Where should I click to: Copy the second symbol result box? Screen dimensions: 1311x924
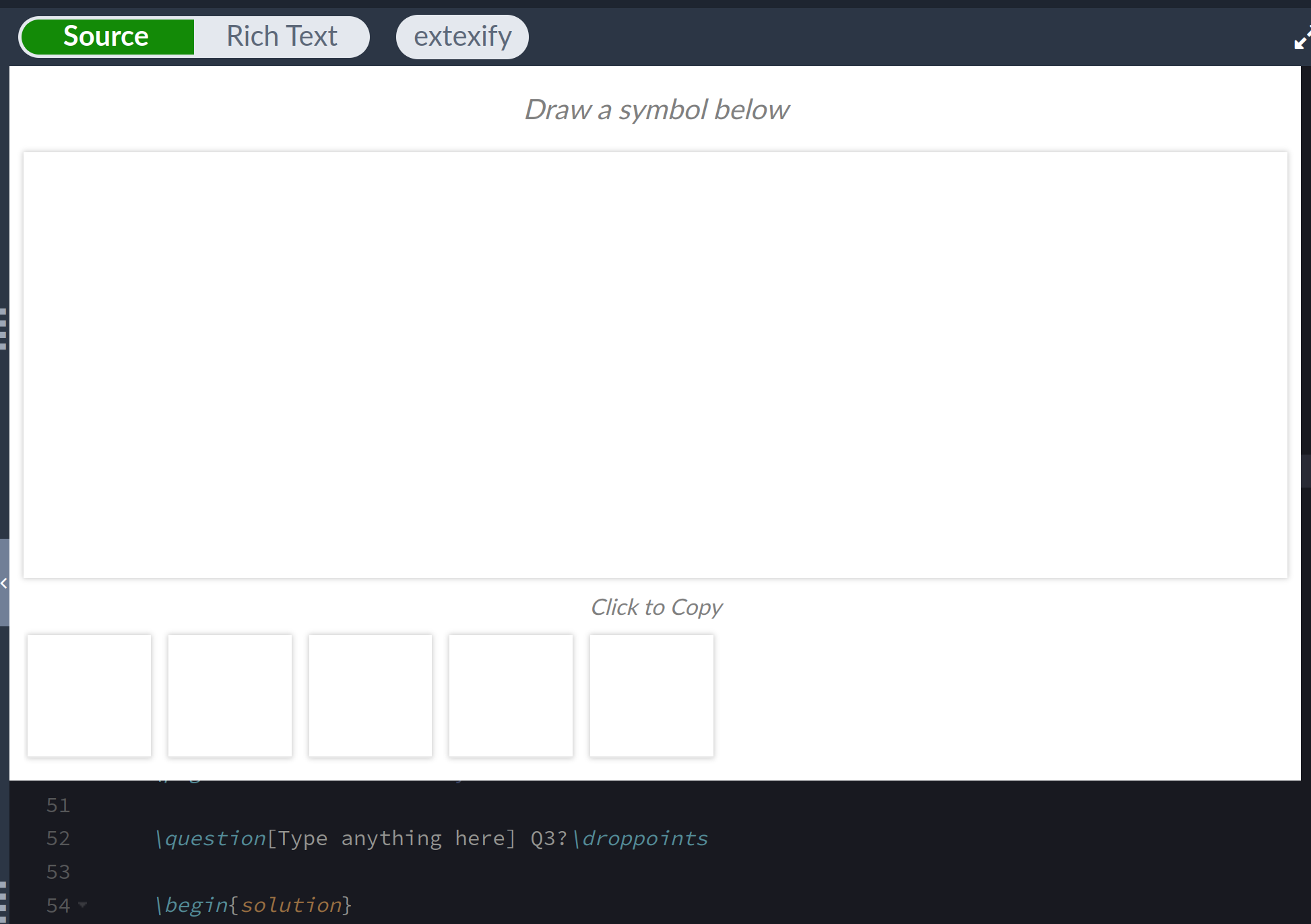pyautogui.click(x=230, y=696)
